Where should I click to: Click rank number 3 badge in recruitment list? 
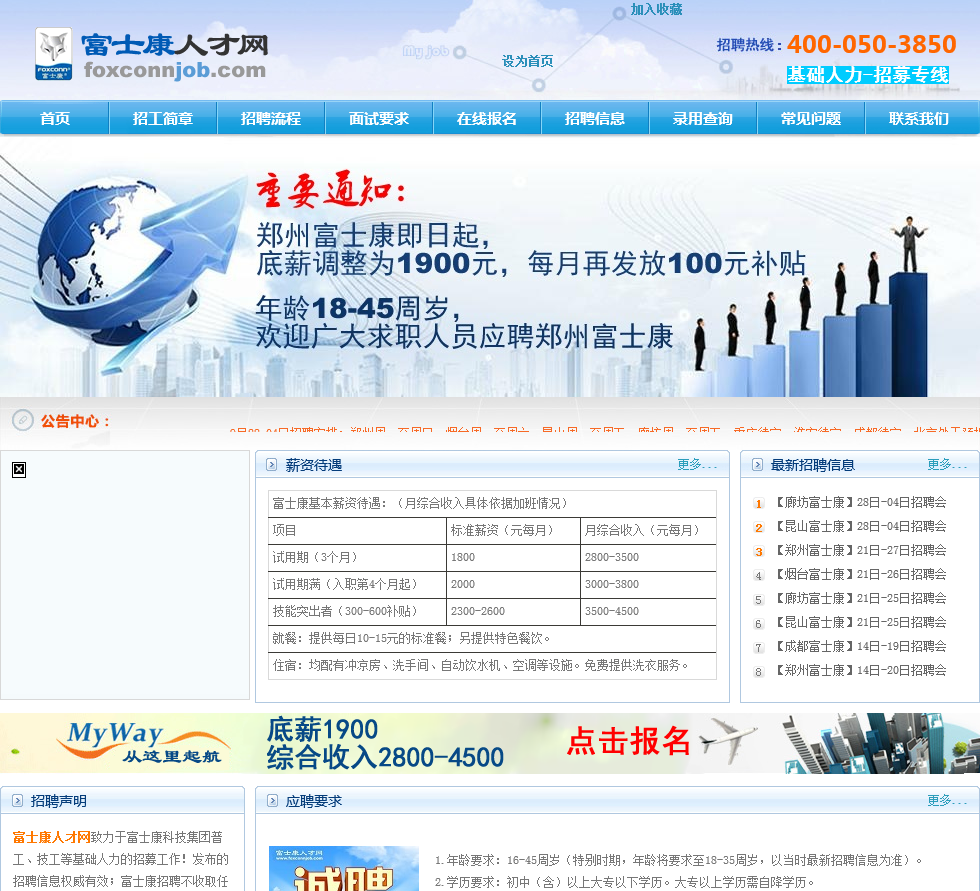tap(758, 552)
